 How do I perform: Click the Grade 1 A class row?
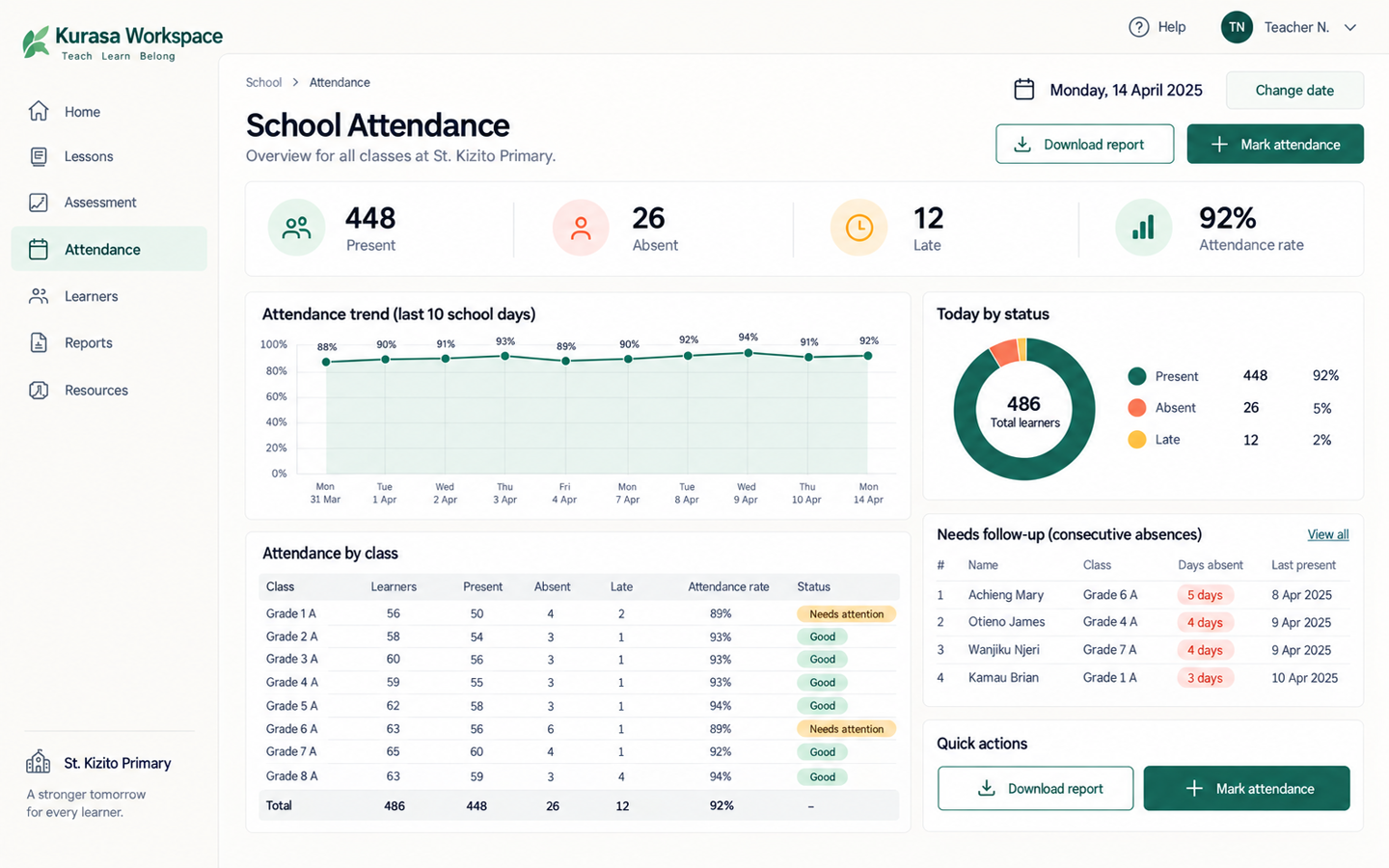coord(579,613)
